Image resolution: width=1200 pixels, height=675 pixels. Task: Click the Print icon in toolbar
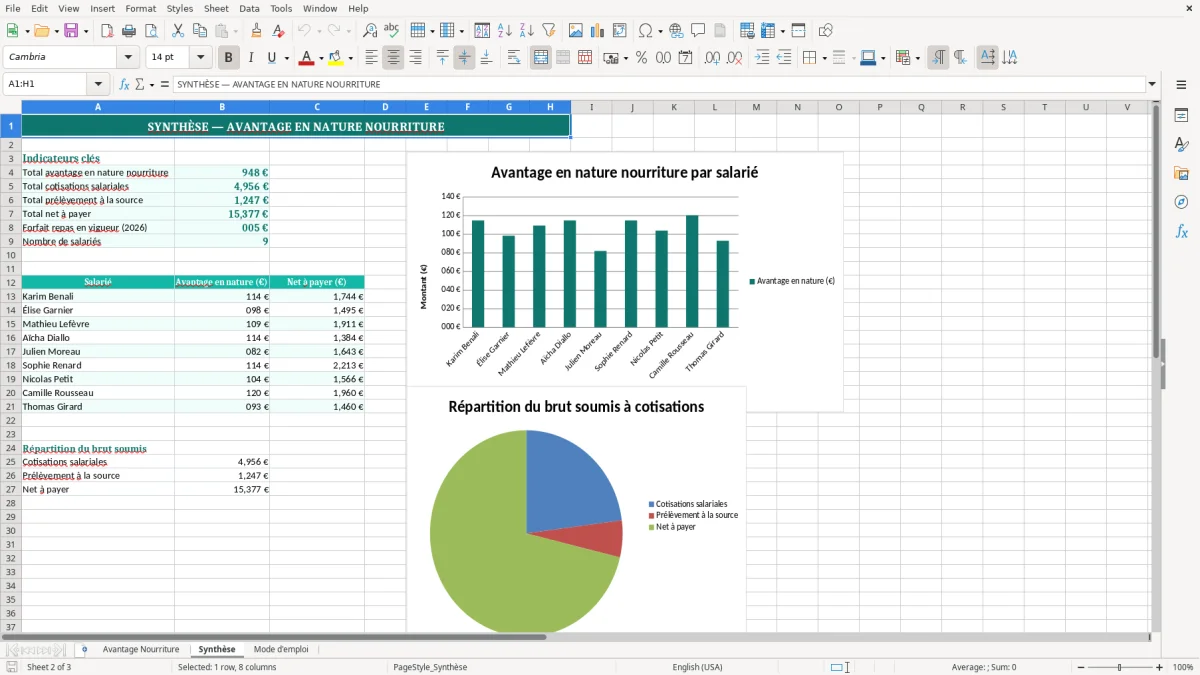(129, 31)
